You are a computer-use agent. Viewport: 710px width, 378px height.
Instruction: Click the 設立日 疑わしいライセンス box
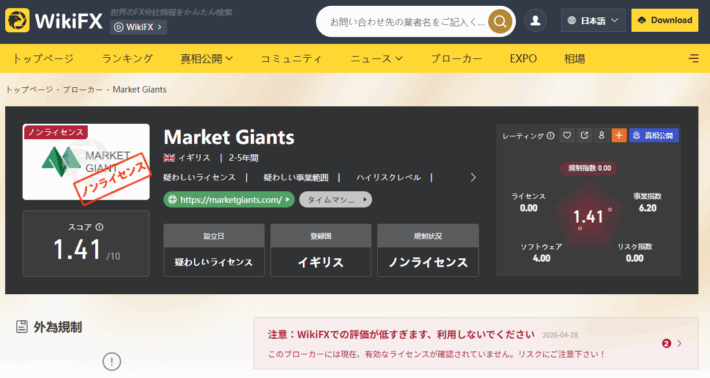(x=214, y=250)
